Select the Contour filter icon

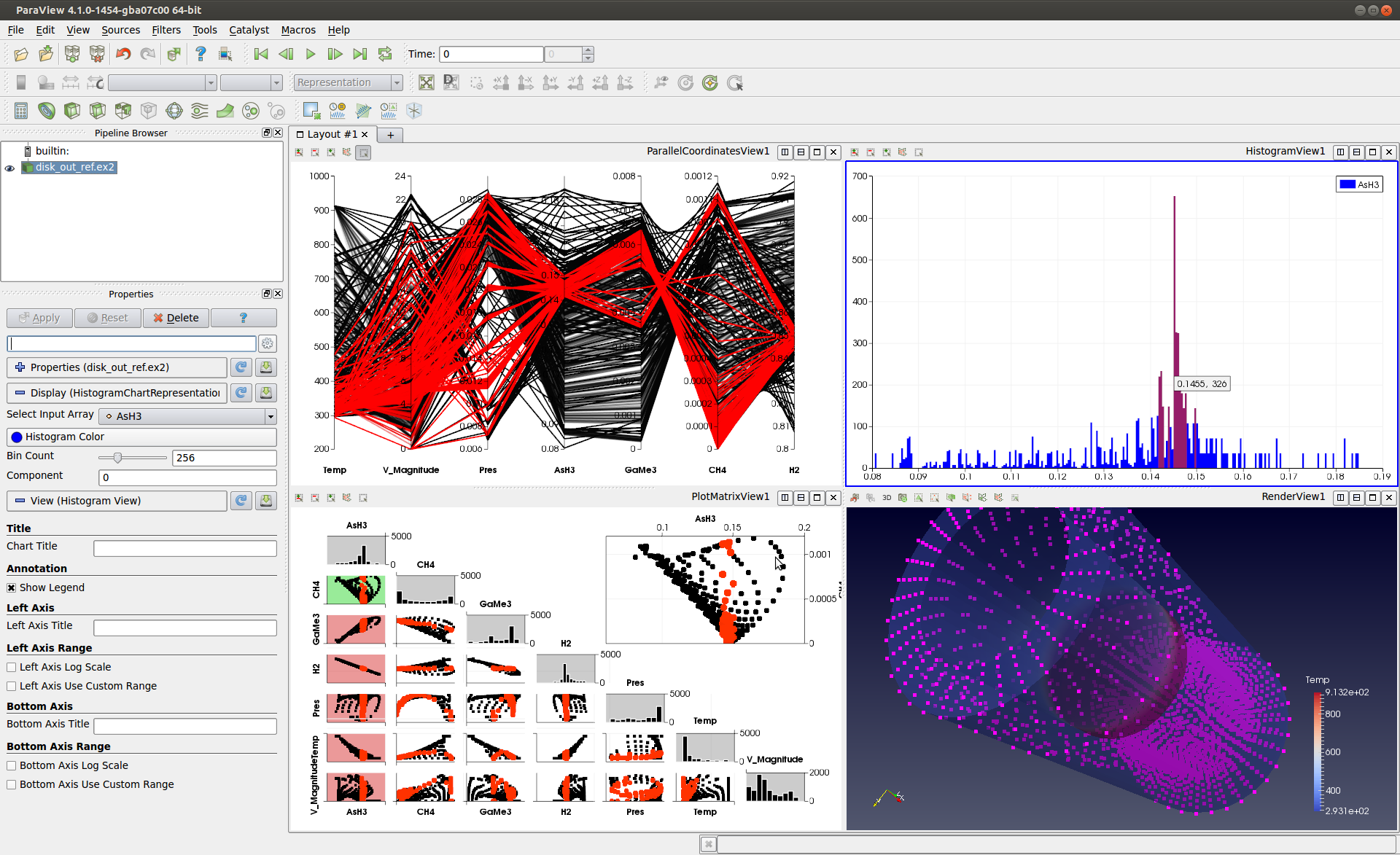point(47,111)
